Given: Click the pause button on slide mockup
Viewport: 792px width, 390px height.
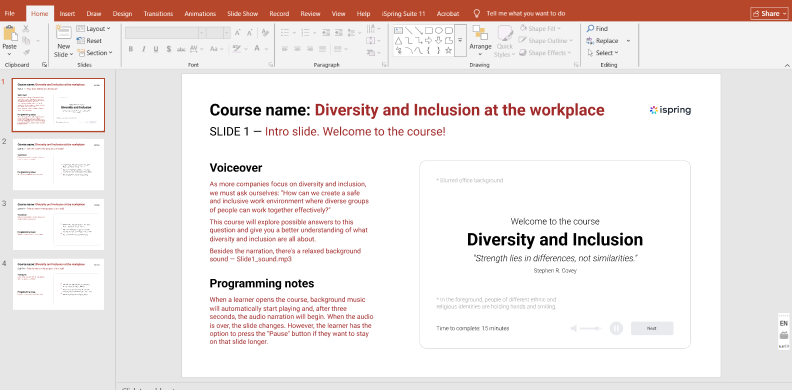Looking at the screenshot, I should 616,328.
